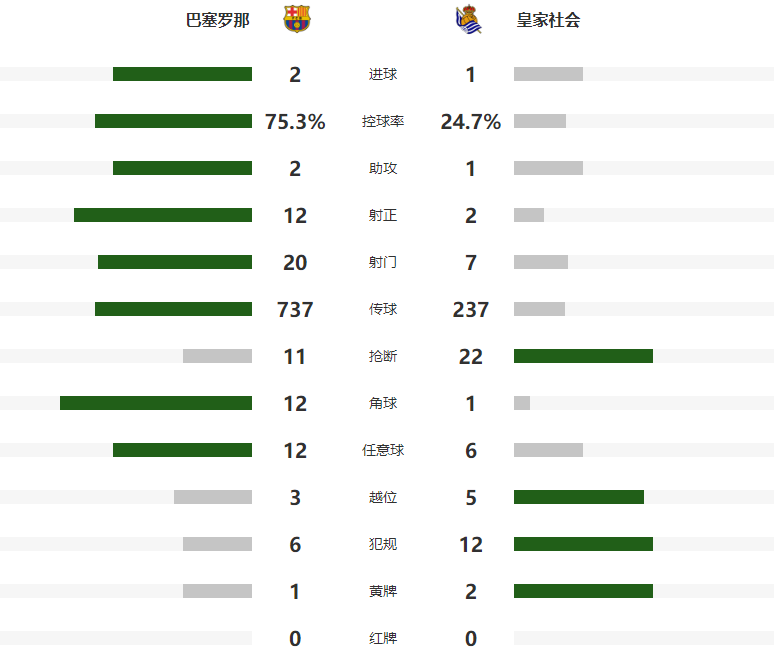The image size is (778, 665).
Task: Click Barcelona's 75.3% possession value
Action: tap(295, 122)
